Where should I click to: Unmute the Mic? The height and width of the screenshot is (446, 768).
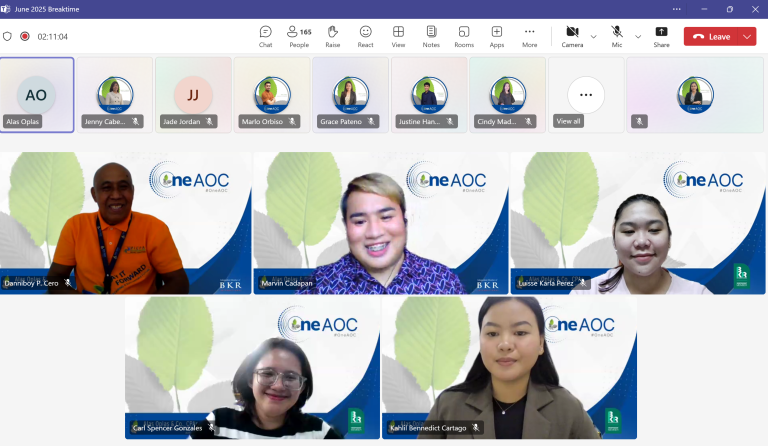(617, 36)
